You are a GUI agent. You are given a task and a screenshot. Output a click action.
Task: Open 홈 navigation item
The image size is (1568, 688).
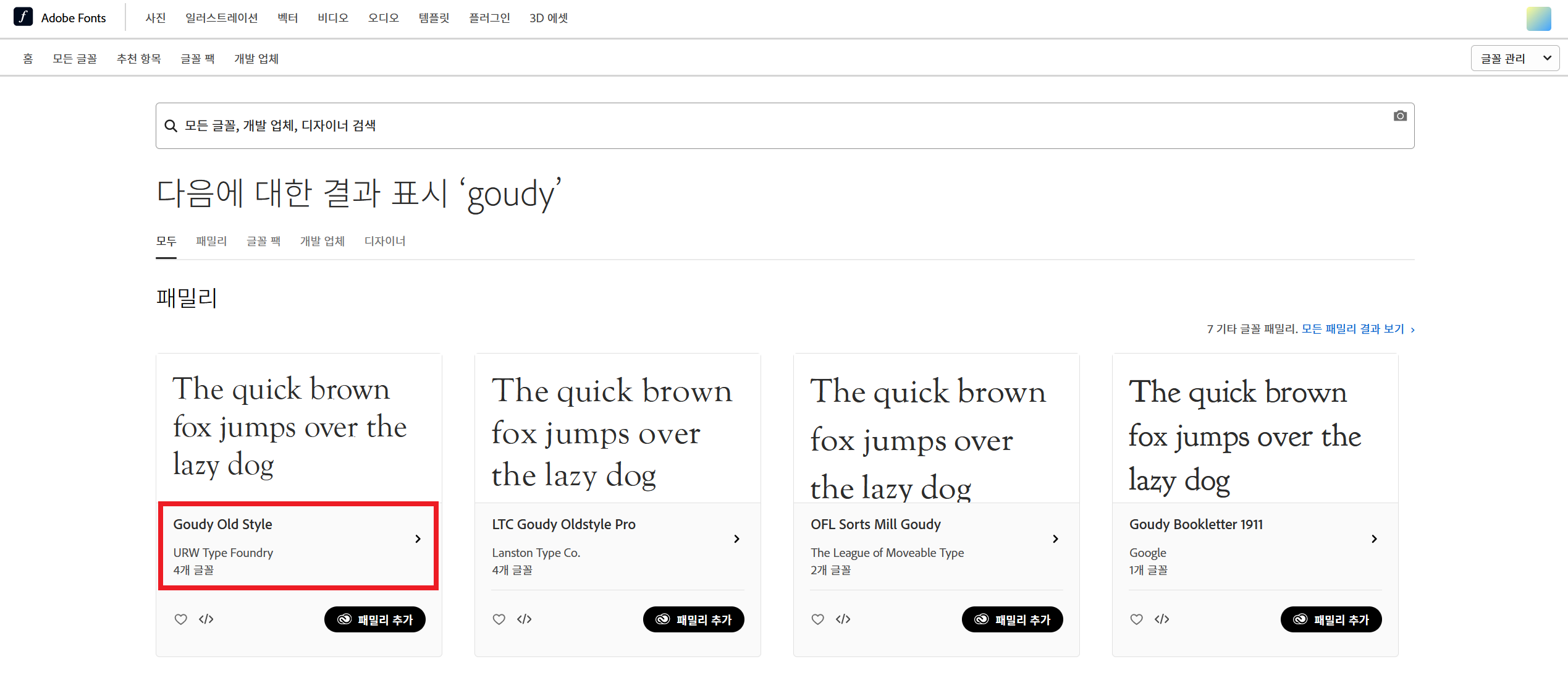point(28,58)
